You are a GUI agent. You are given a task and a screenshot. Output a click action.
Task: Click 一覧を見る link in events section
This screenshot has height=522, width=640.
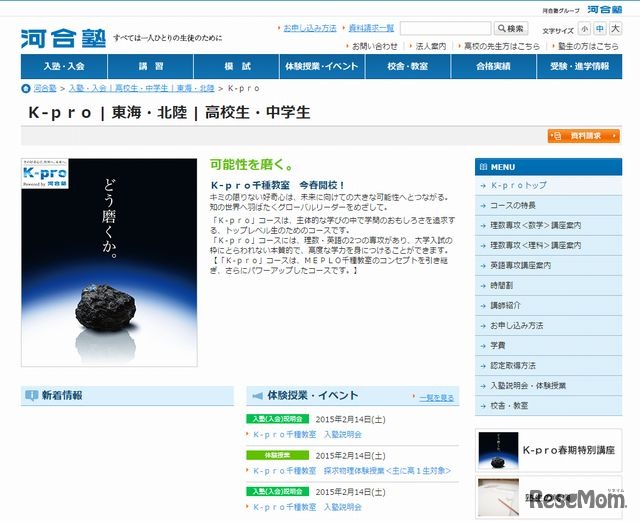[x=436, y=398]
